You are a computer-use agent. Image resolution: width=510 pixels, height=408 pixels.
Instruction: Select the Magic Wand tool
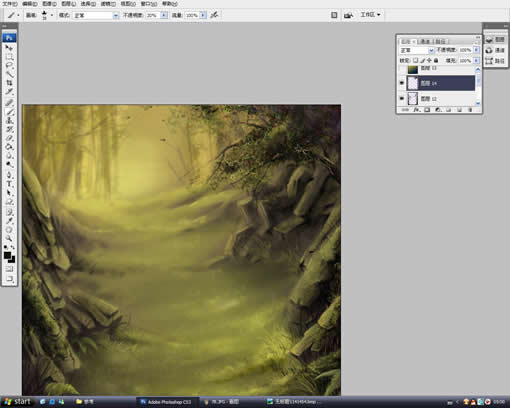tap(9, 74)
